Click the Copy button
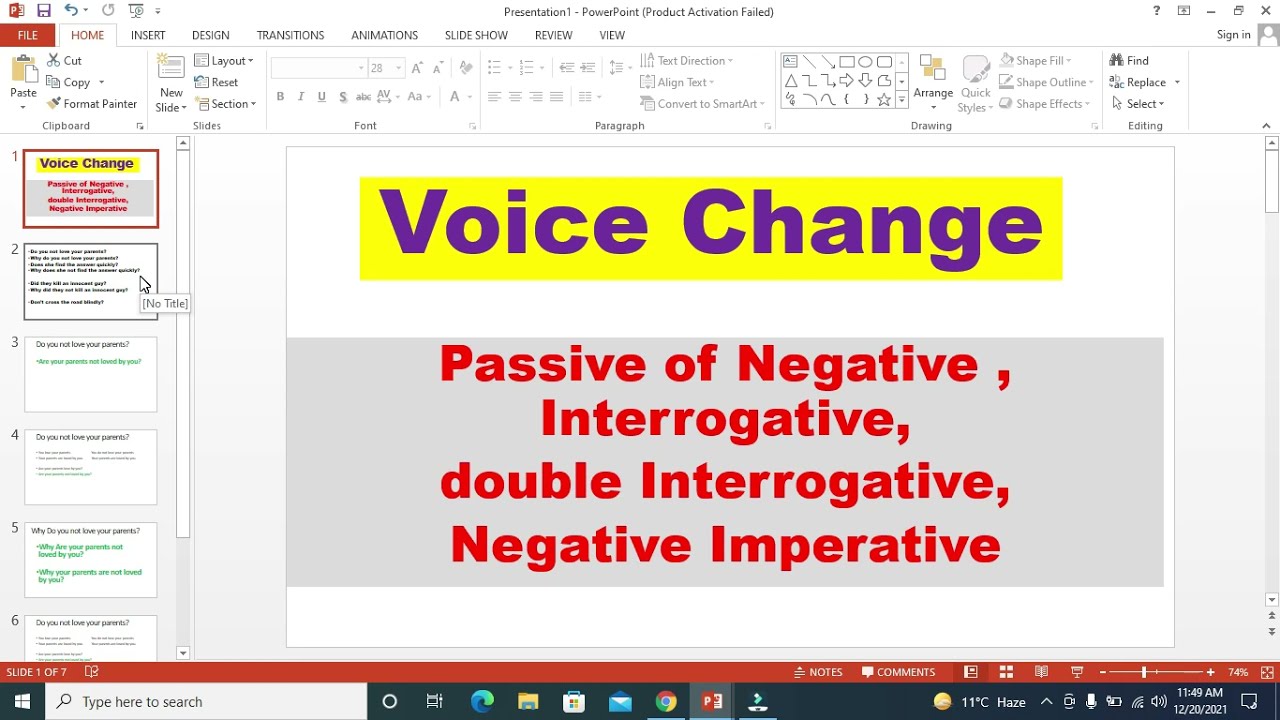 (68, 83)
